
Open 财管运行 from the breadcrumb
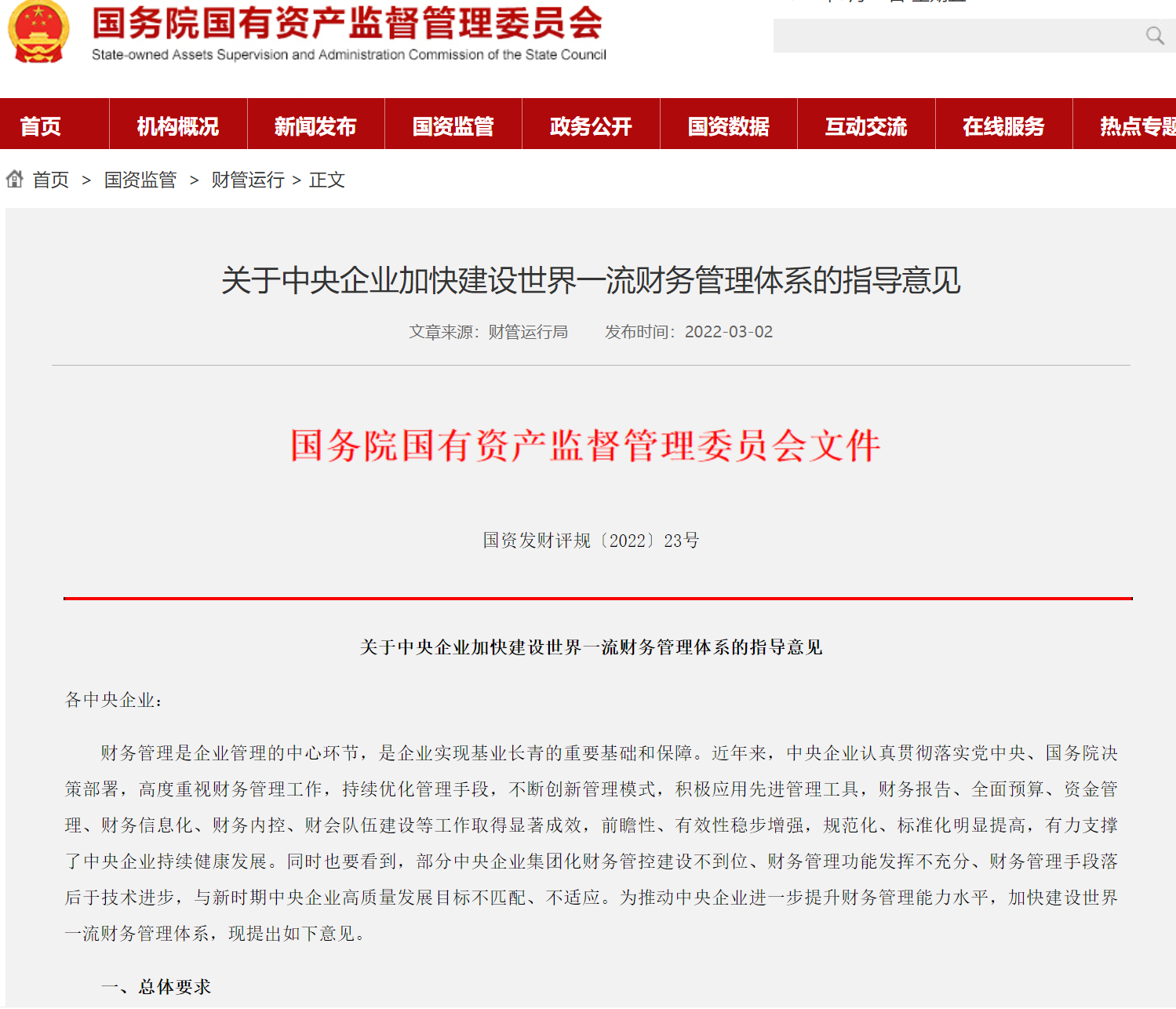coord(246,180)
